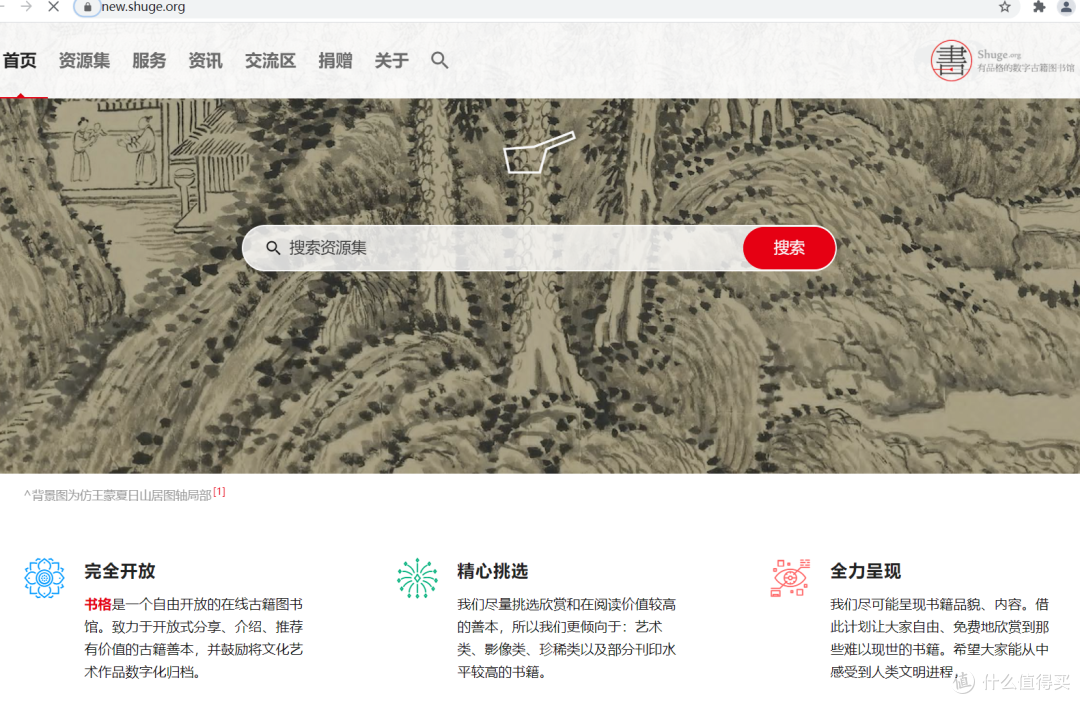Go to the 资讯 section
The image size is (1080, 704).
[205, 61]
